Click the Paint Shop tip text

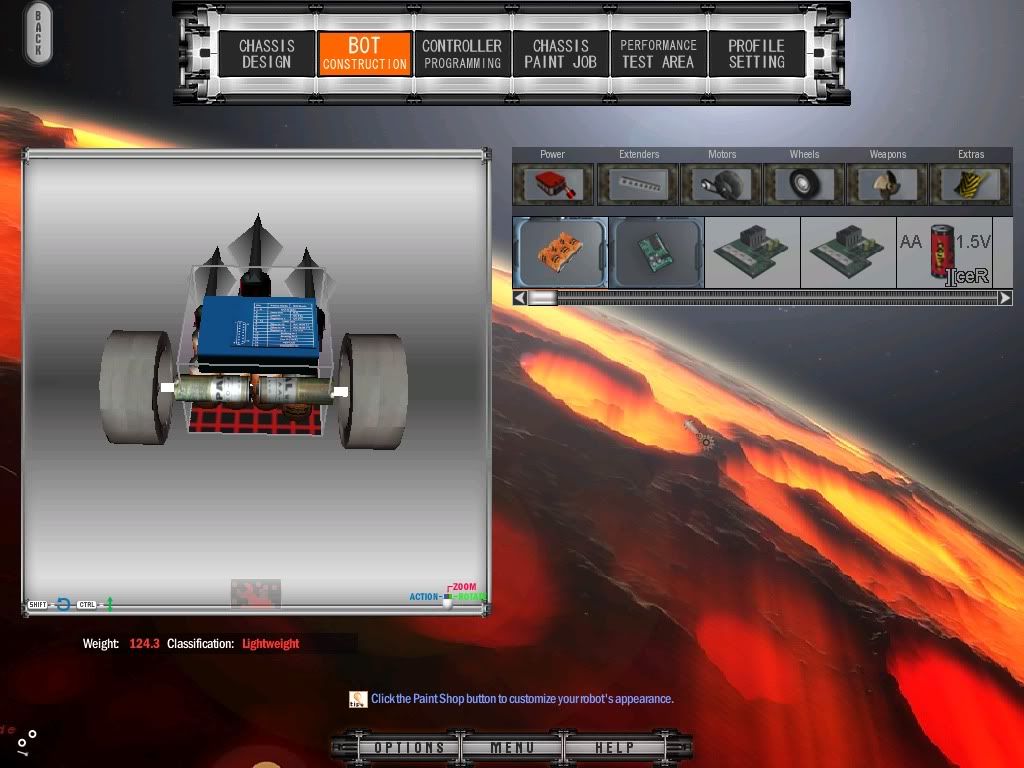pos(522,699)
